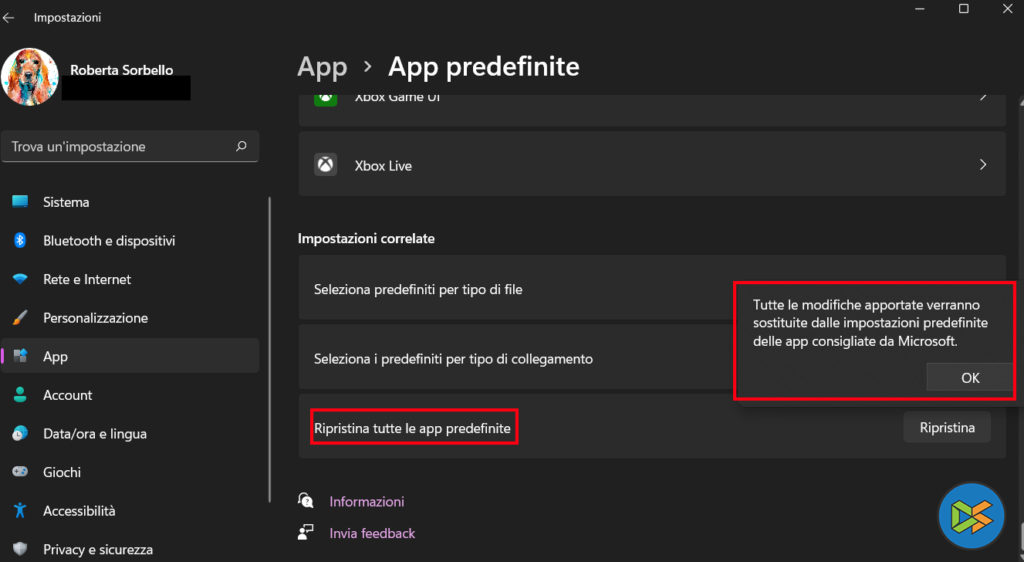1024x562 pixels.
Task: Type in Trova un'impostazione search box
Action: point(120,146)
